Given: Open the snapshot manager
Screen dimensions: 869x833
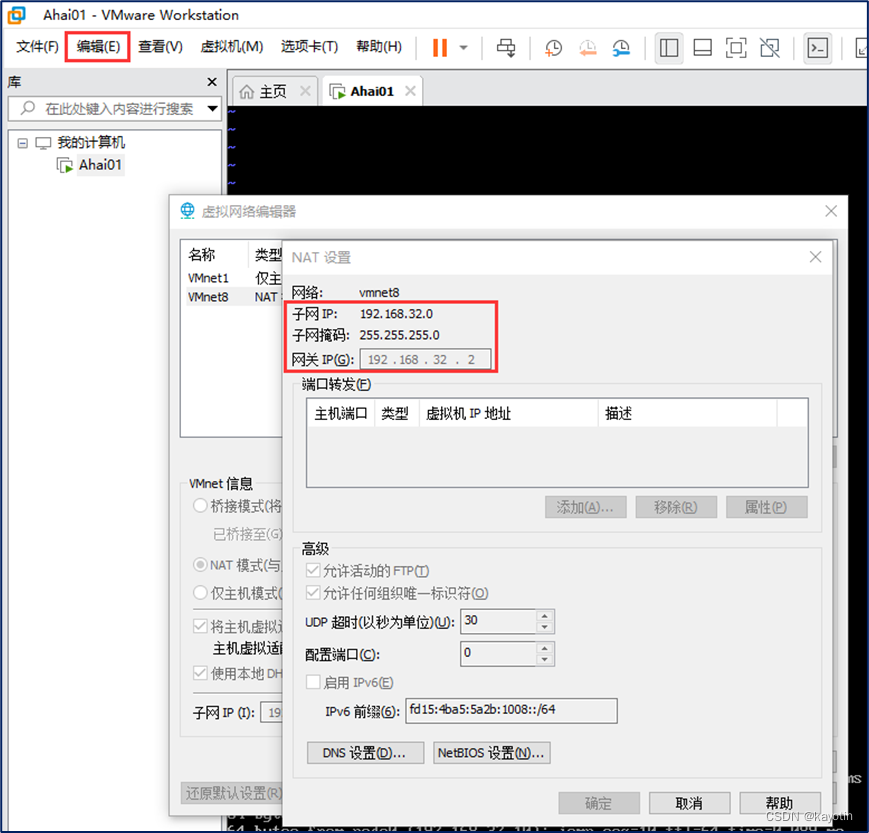Looking at the screenshot, I should (x=621, y=47).
